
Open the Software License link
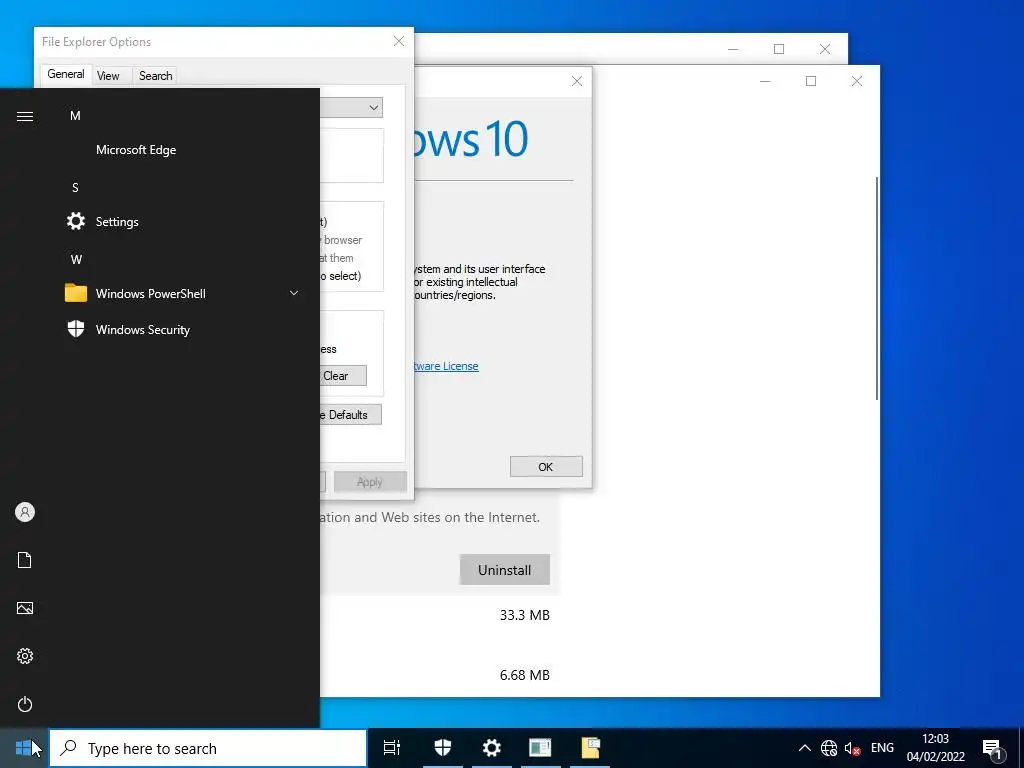point(447,366)
